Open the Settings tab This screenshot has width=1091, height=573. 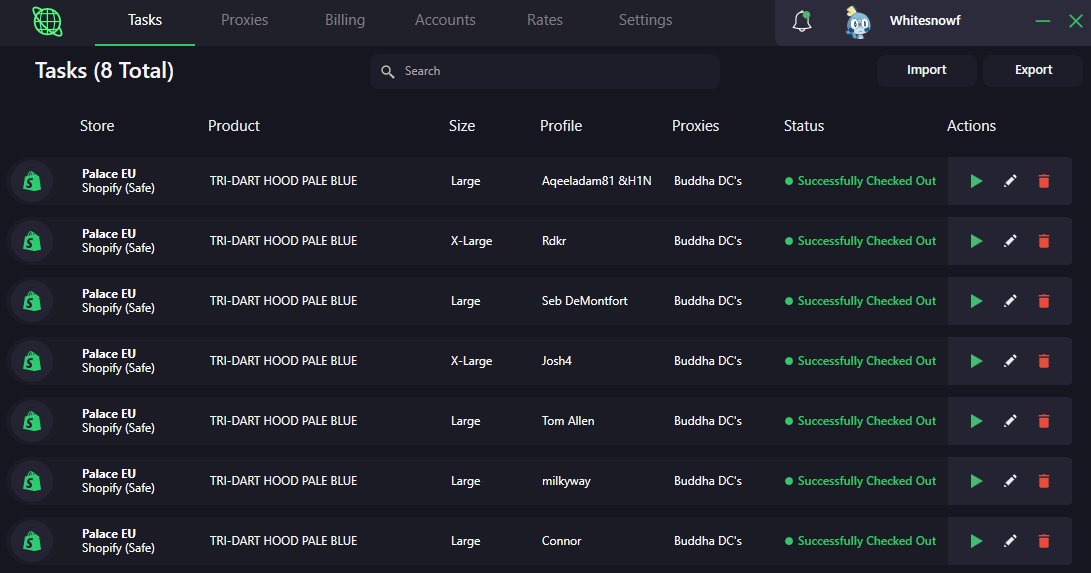click(x=645, y=20)
